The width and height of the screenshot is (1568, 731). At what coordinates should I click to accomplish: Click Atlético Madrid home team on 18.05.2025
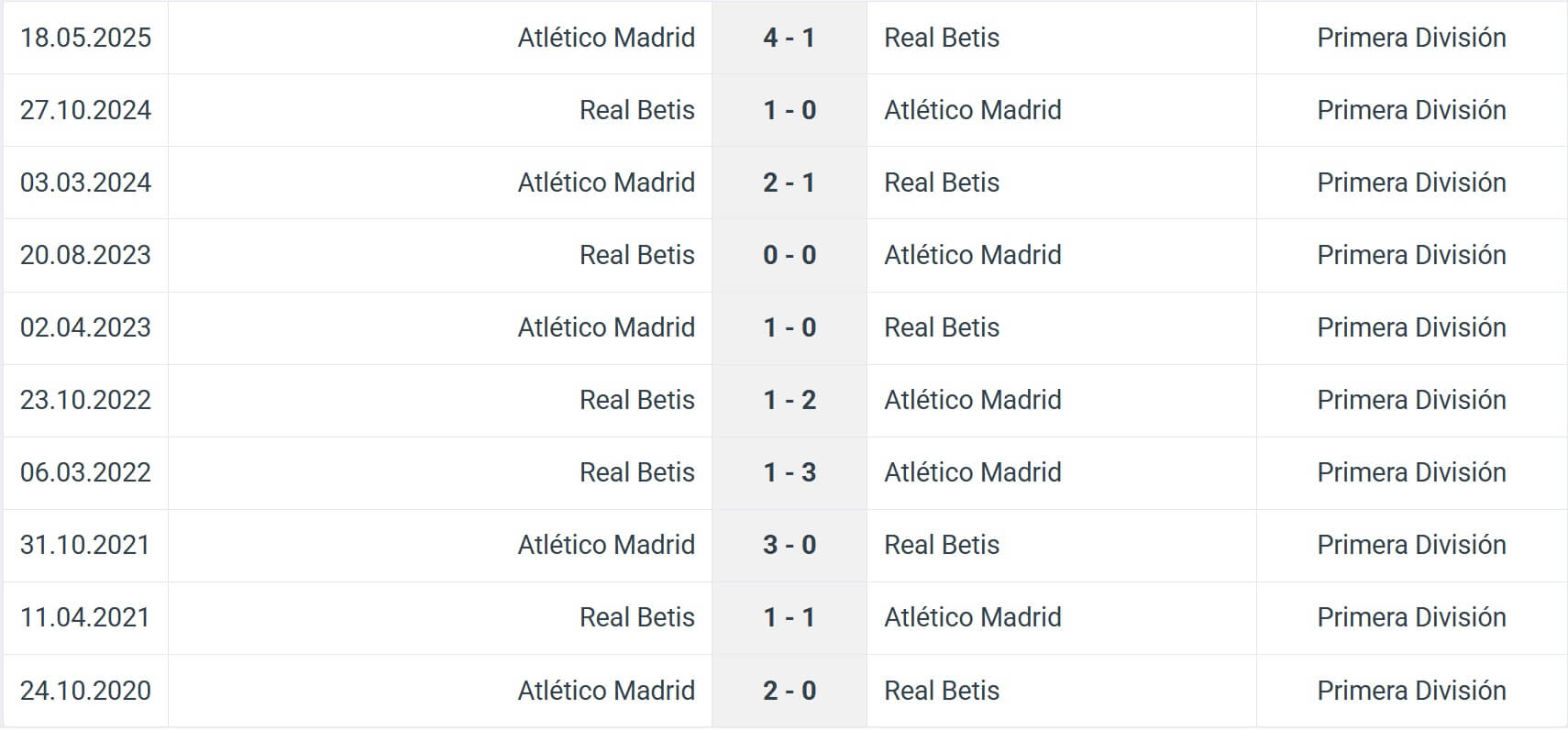(606, 38)
